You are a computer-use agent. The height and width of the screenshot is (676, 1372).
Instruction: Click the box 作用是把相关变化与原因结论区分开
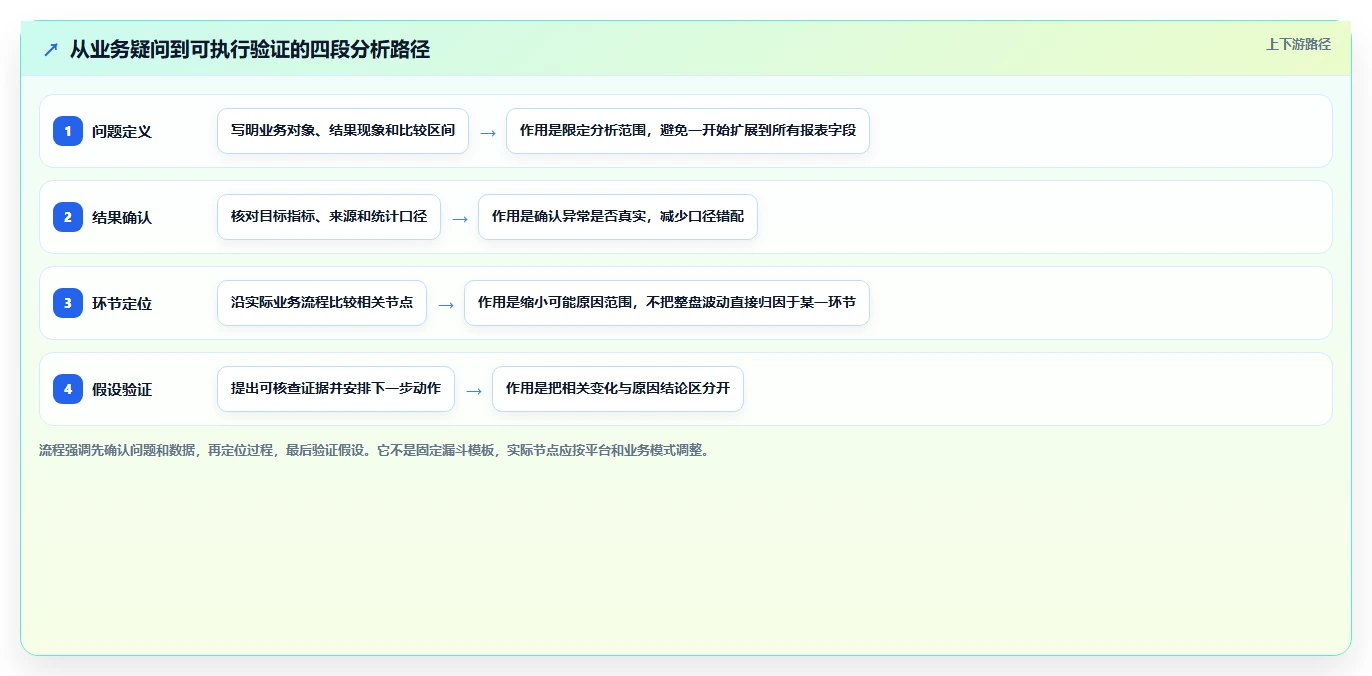(618, 389)
